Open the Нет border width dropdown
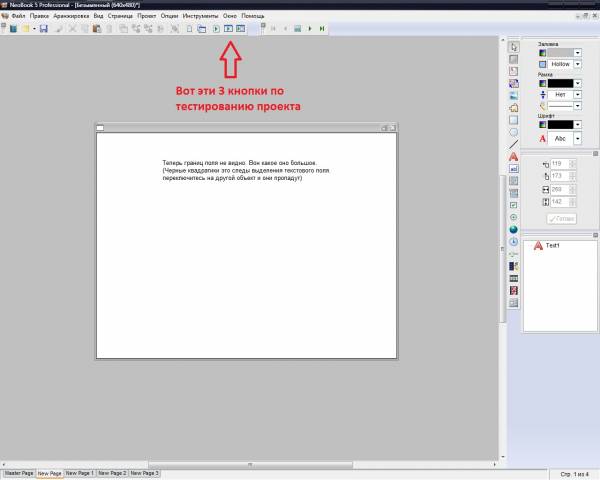This screenshot has width=600, height=480. tap(577, 93)
